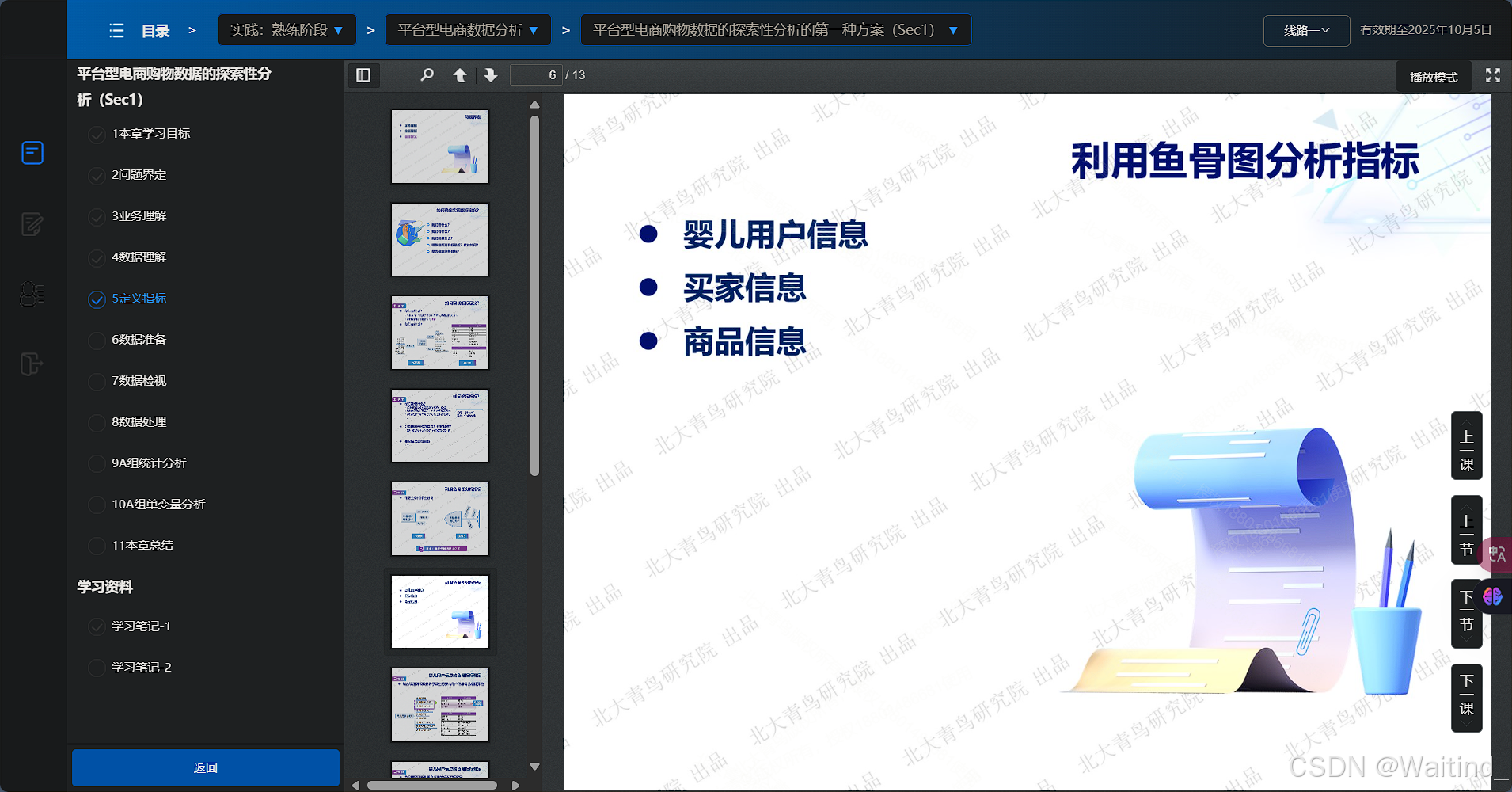Click the translate floating icon
This screenshot has height=792, width=1512.
[1496, 554]
